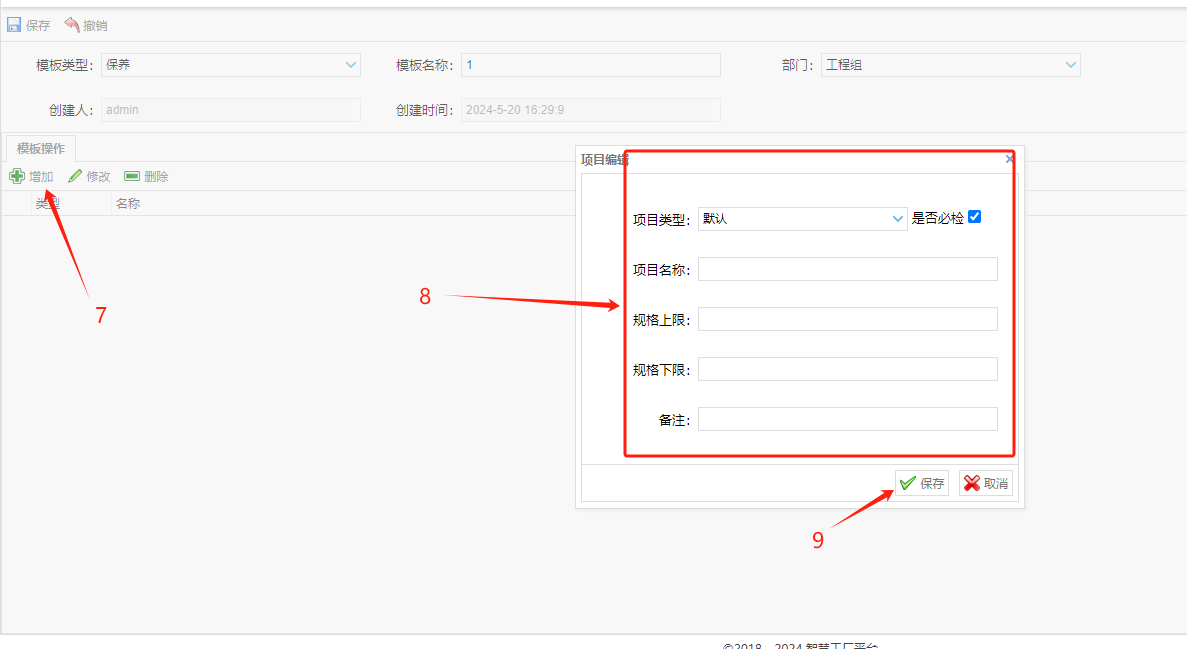The width and height of the screenshot is (1187, 649).
Task: Click the 类型 column header
Action: (x=48, y=203)
